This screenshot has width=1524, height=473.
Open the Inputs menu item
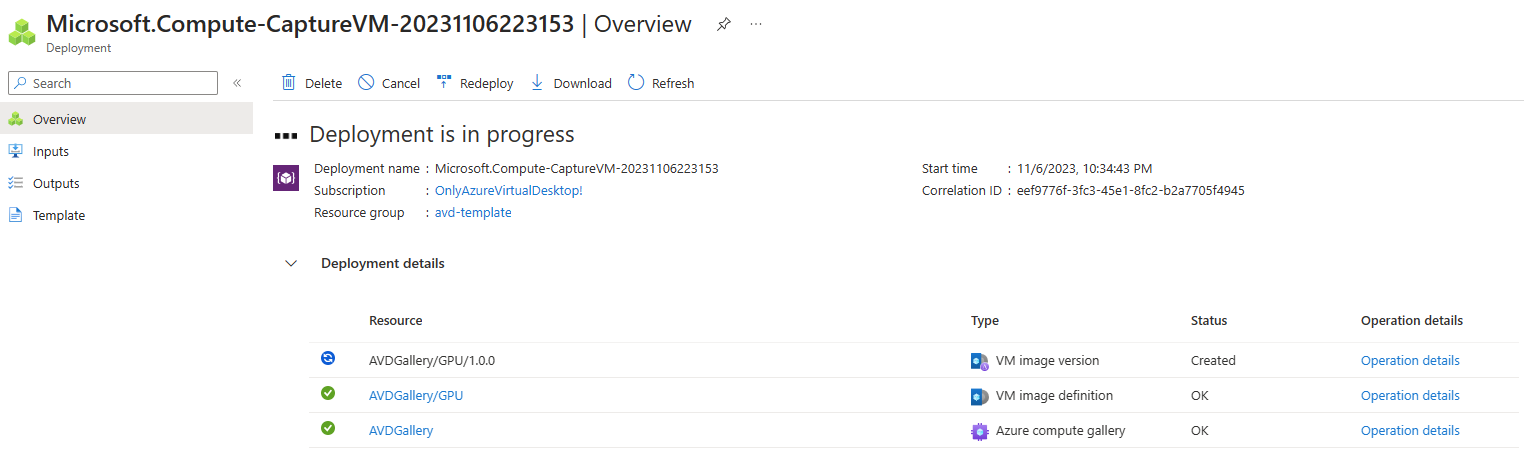pyautogui.click(x=126, y=151)
